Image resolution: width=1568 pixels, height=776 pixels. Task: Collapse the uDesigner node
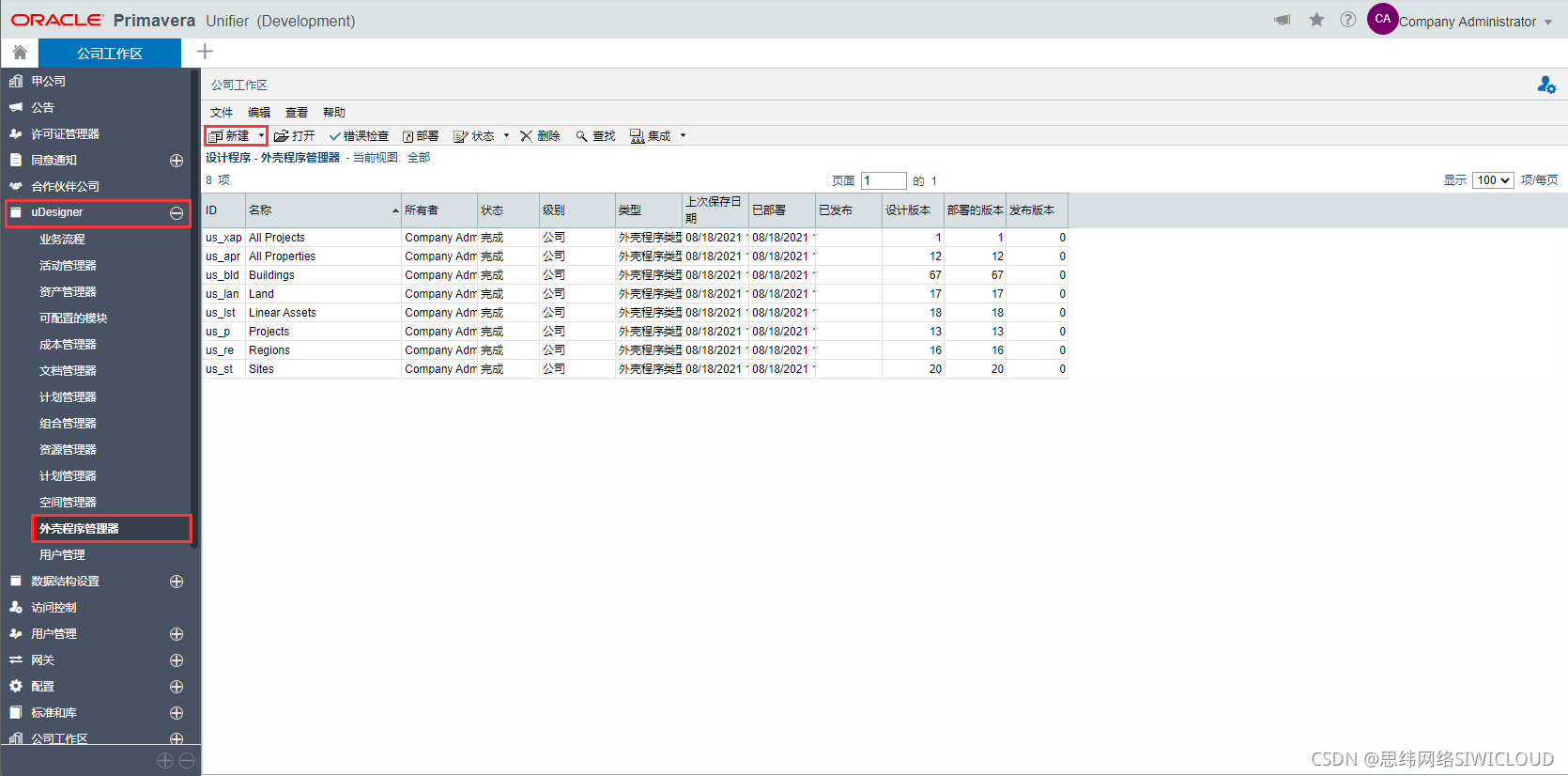point(176,213)
